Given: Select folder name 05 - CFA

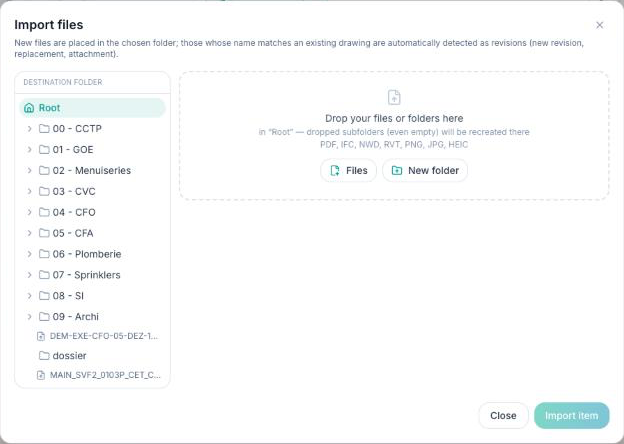Looking at the screenshot, I should tap(73, 233).
